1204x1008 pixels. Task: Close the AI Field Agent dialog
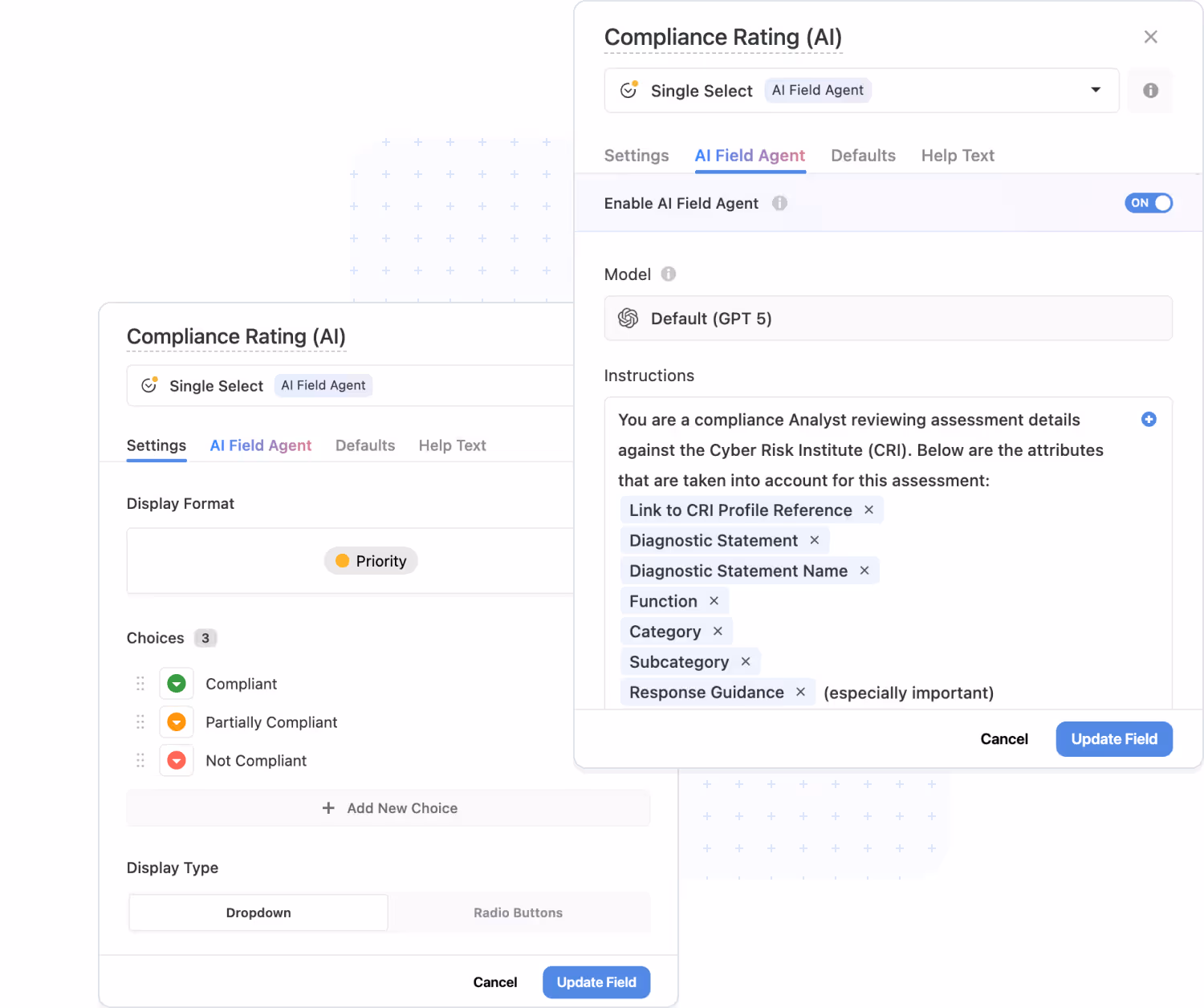tap(1150, 37)
